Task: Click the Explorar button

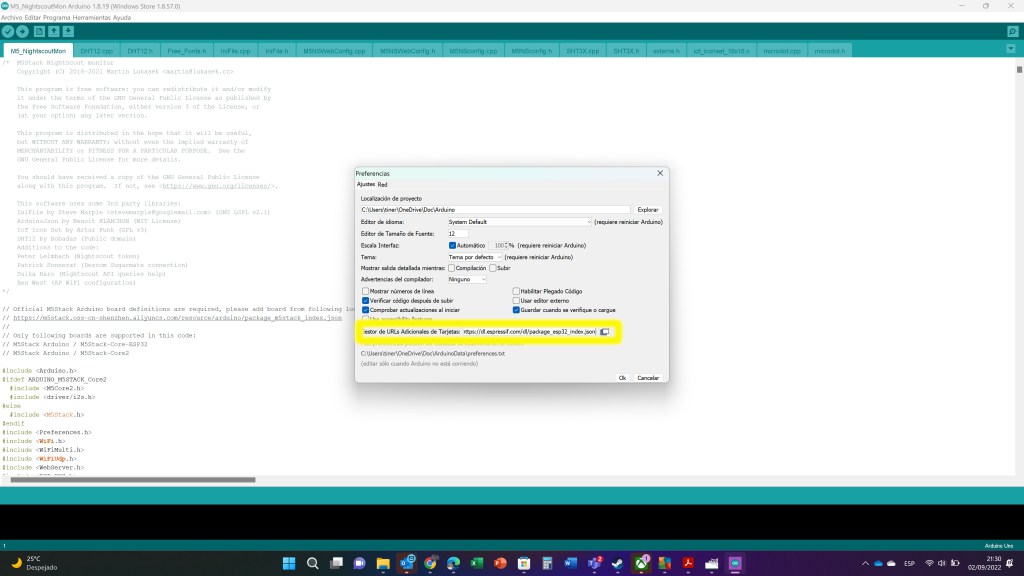Action: coord(648,210)
